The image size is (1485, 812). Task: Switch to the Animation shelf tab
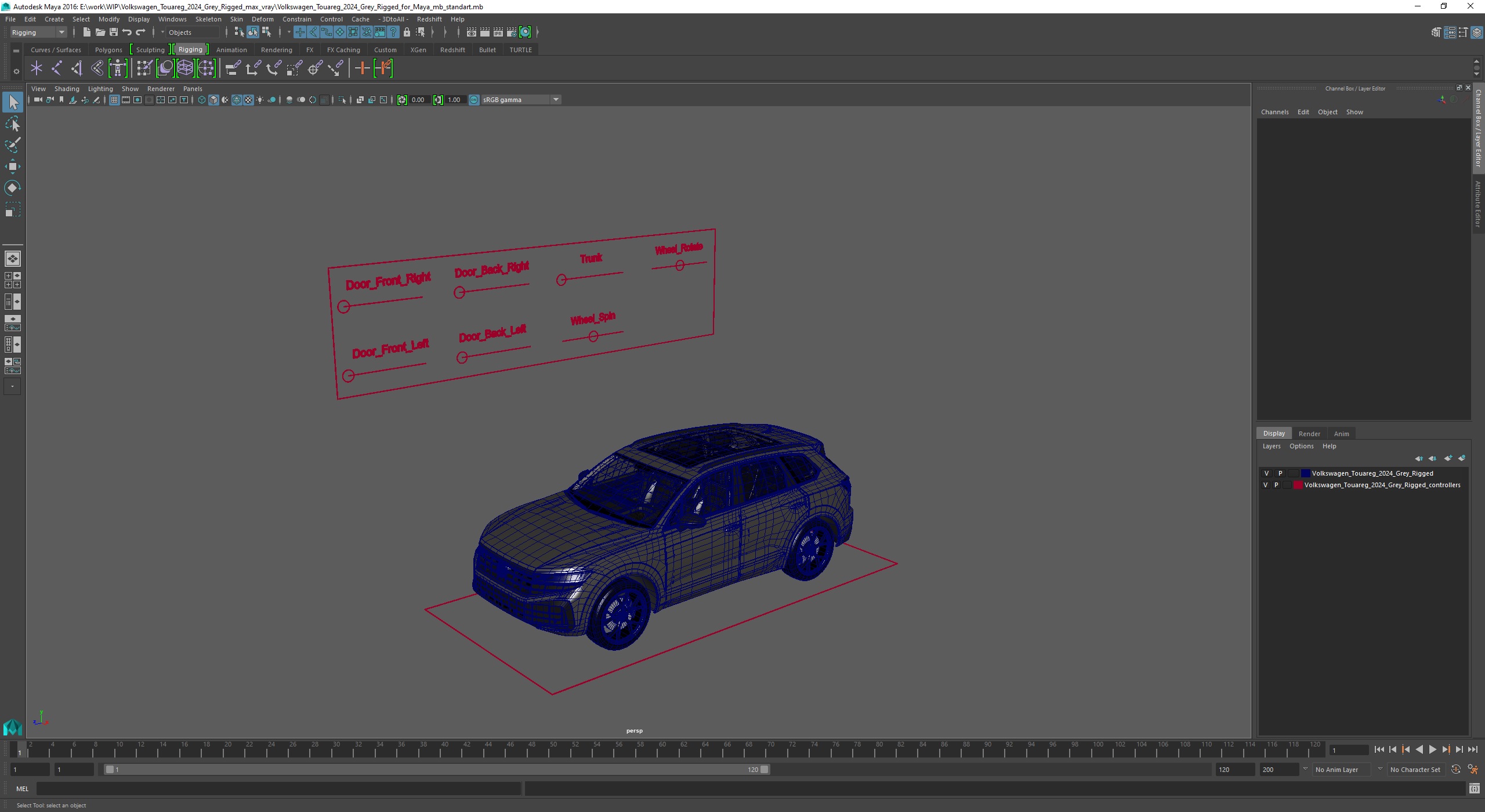(231, 50)
